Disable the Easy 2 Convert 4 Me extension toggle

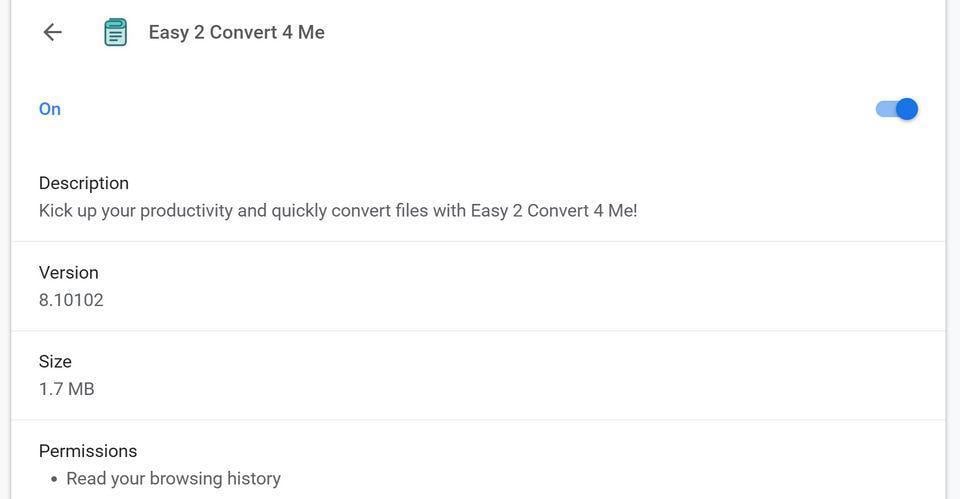pos(897,109)
